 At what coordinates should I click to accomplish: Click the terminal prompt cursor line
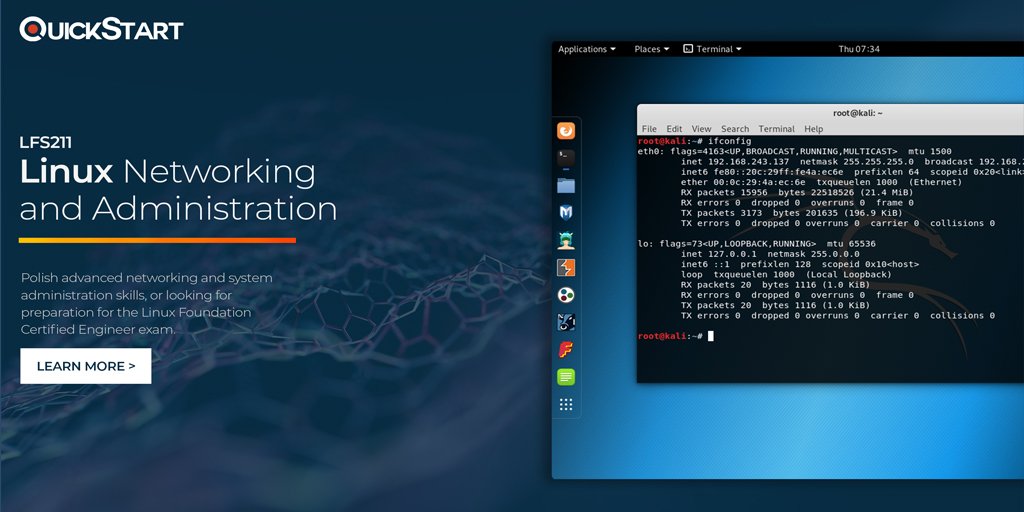click(x=675, y=336)
